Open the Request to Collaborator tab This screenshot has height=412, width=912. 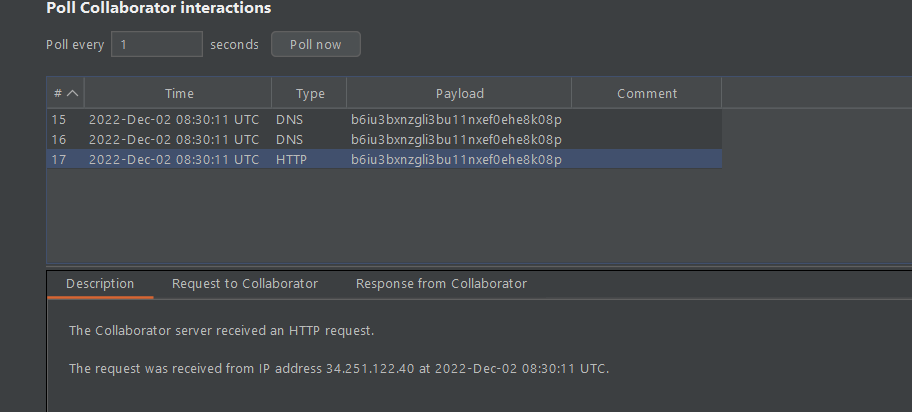click(x=245, y=283)
